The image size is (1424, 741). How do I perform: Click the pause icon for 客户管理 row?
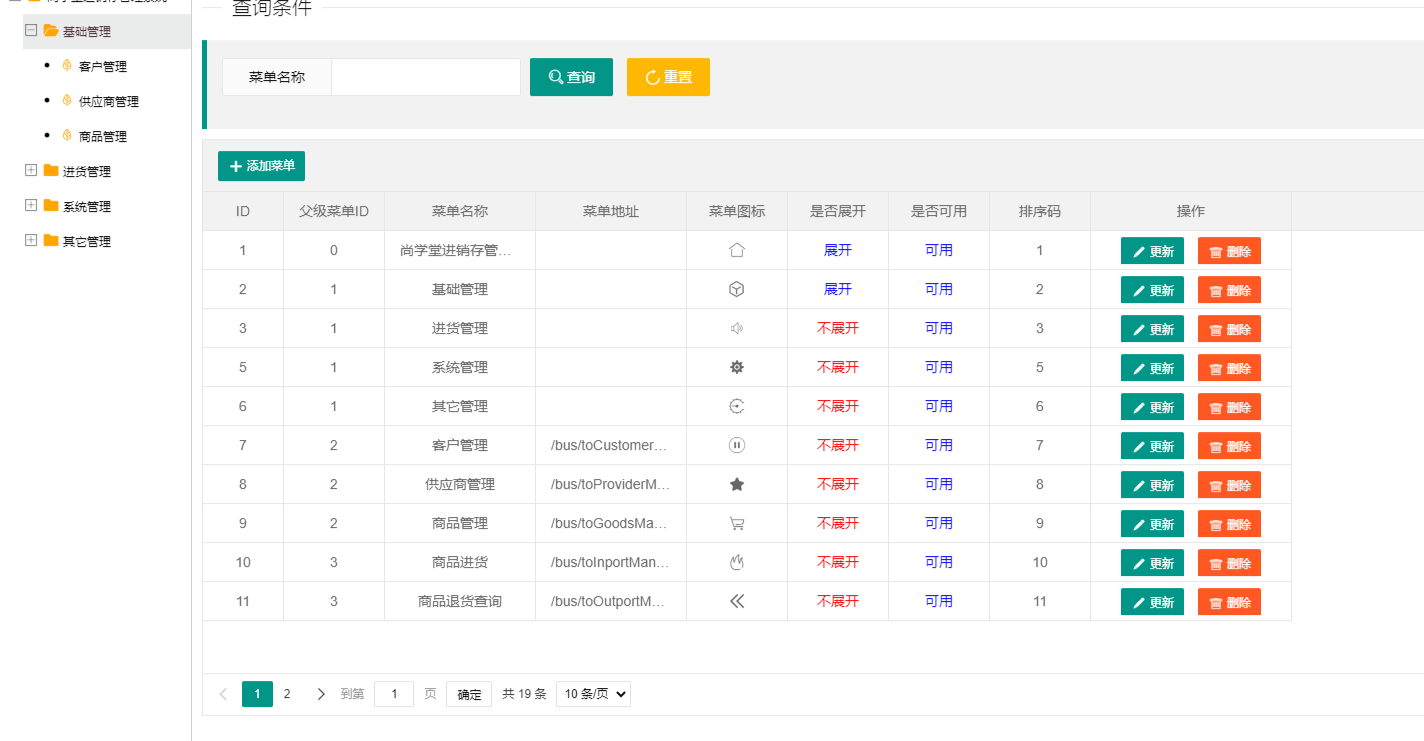tap(737, 445)
